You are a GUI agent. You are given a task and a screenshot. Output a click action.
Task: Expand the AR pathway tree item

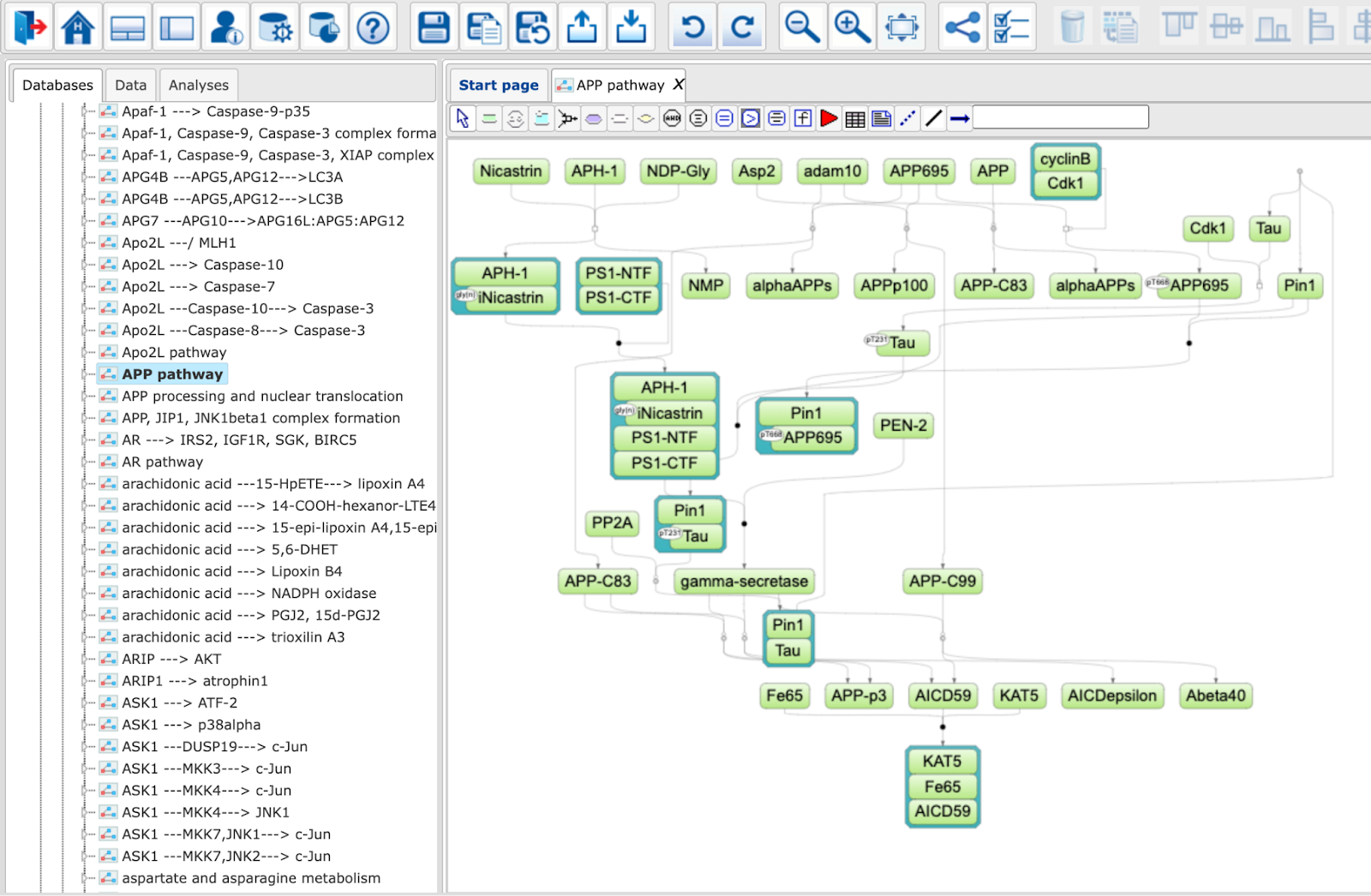click(x=85, y=462)
